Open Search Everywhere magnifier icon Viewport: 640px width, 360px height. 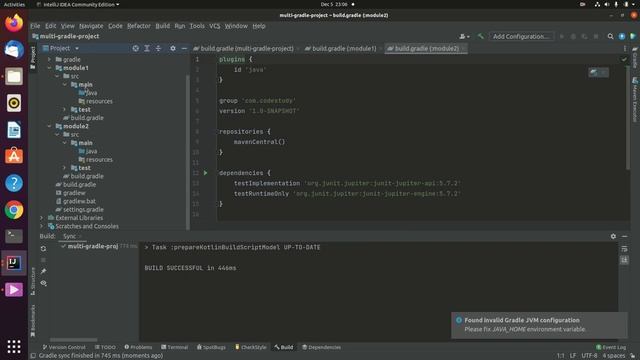click(610, 36)
